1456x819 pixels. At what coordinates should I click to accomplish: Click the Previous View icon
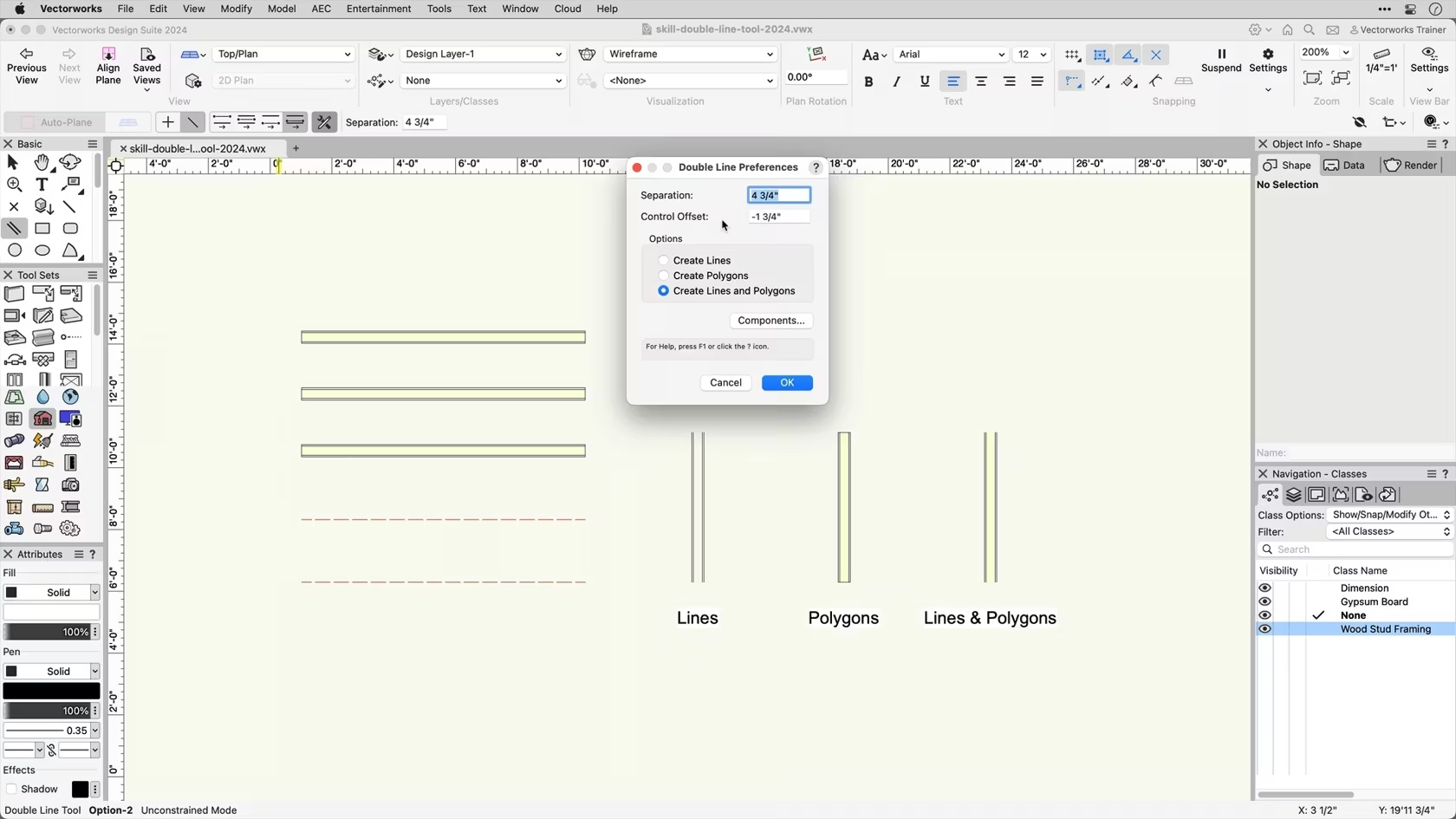coord(27,66)
